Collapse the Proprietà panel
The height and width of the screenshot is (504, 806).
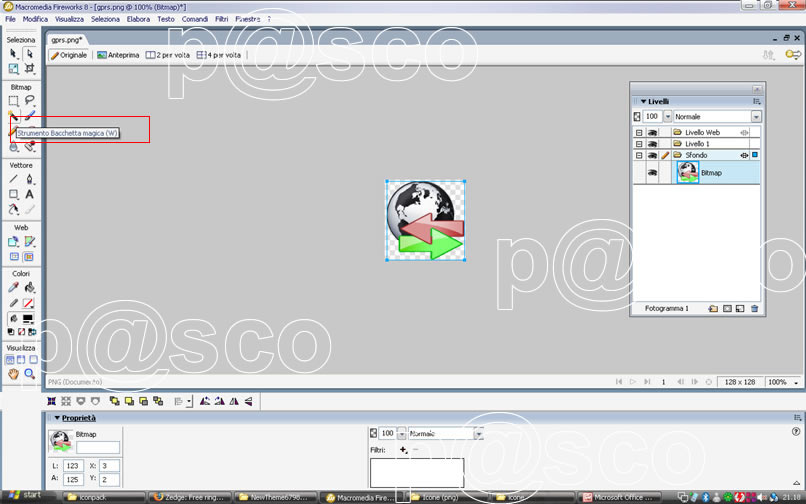tap(57, 418)
